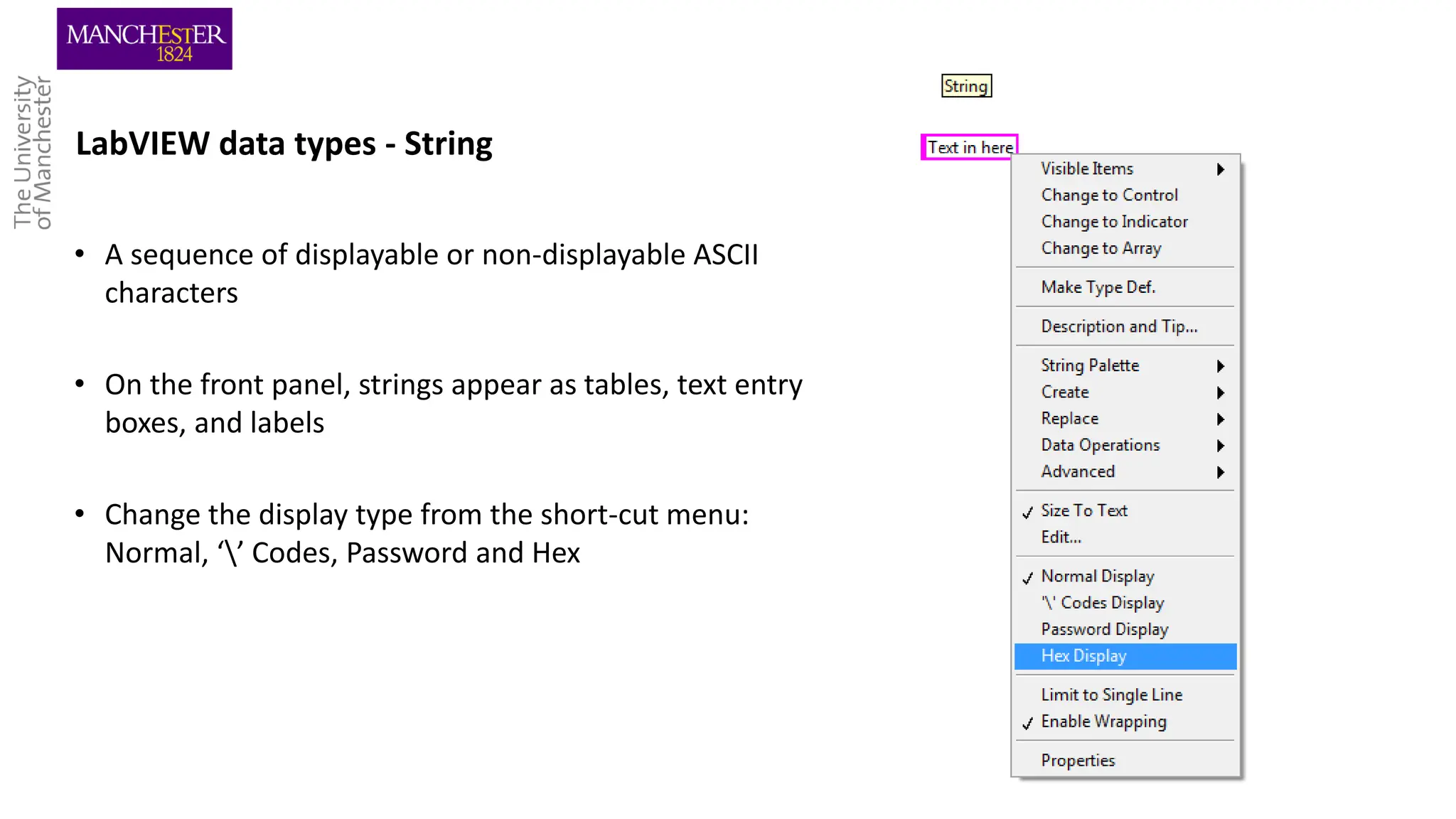The height and width of the screenshot is (819, 1456).
Task: Open Properties from the context menu
Action: pos(1125,761)
